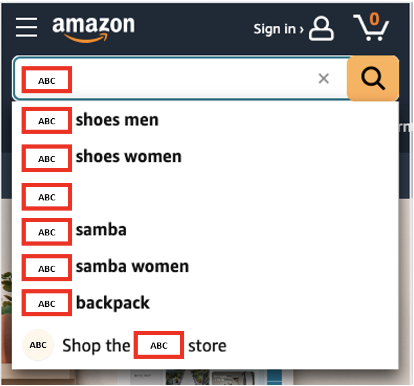The height and width of the screenshot is (386, 414).
Task: Click the round brand logo thumbnail
Action: click(38, 345)
